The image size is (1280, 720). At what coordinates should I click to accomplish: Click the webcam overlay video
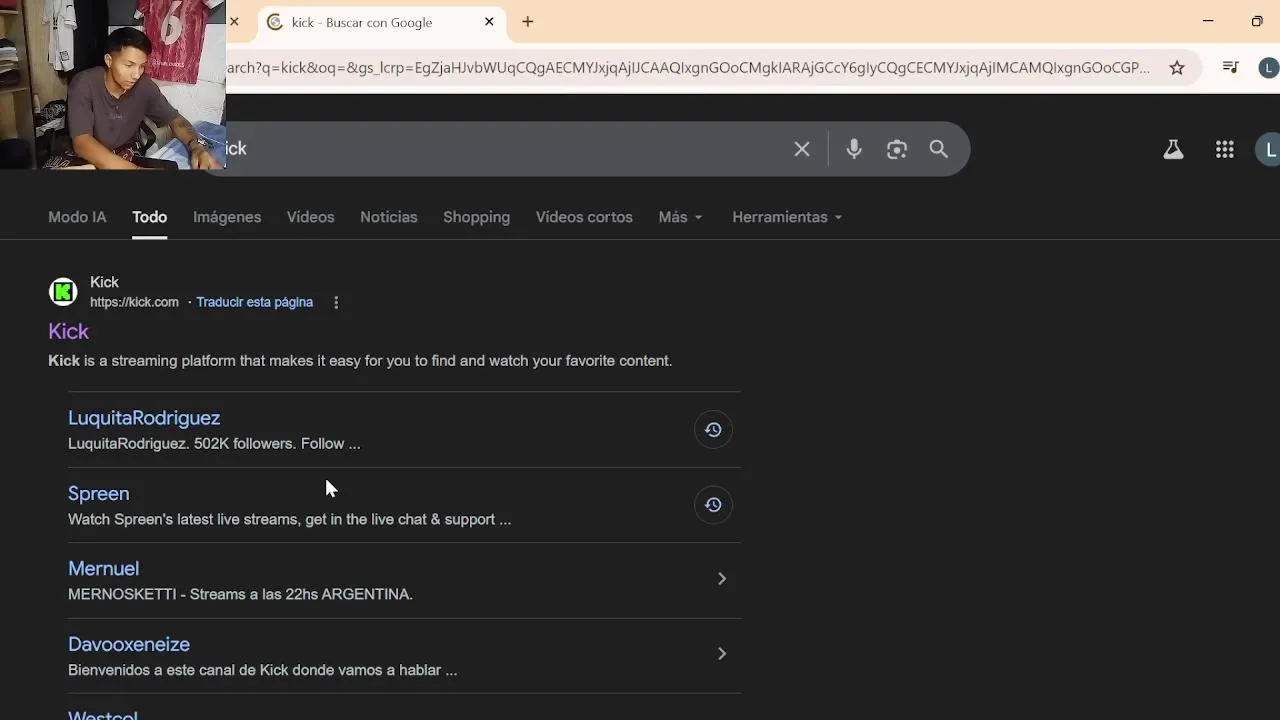(x=113, y=84)
